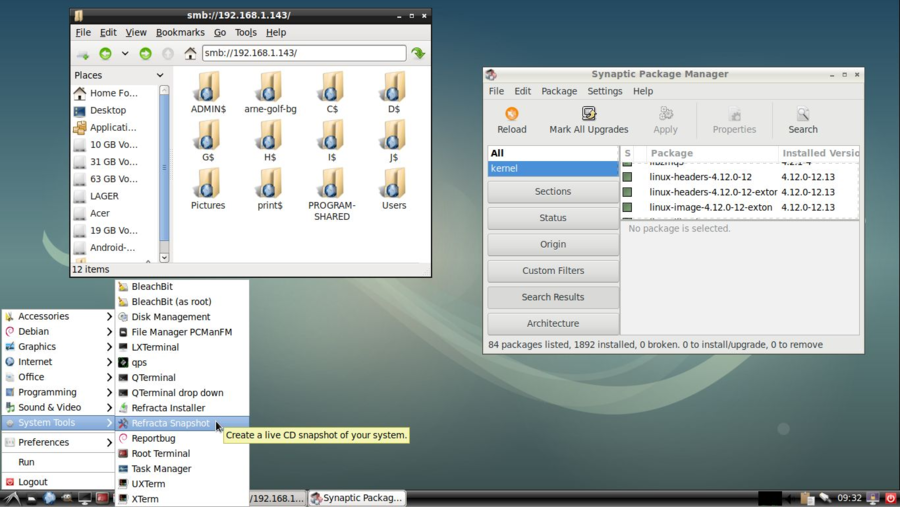Click the home folder icon in toolbar
Viewport: 900px width, 507px height.
pyautogui.click(x=190, y=53)
